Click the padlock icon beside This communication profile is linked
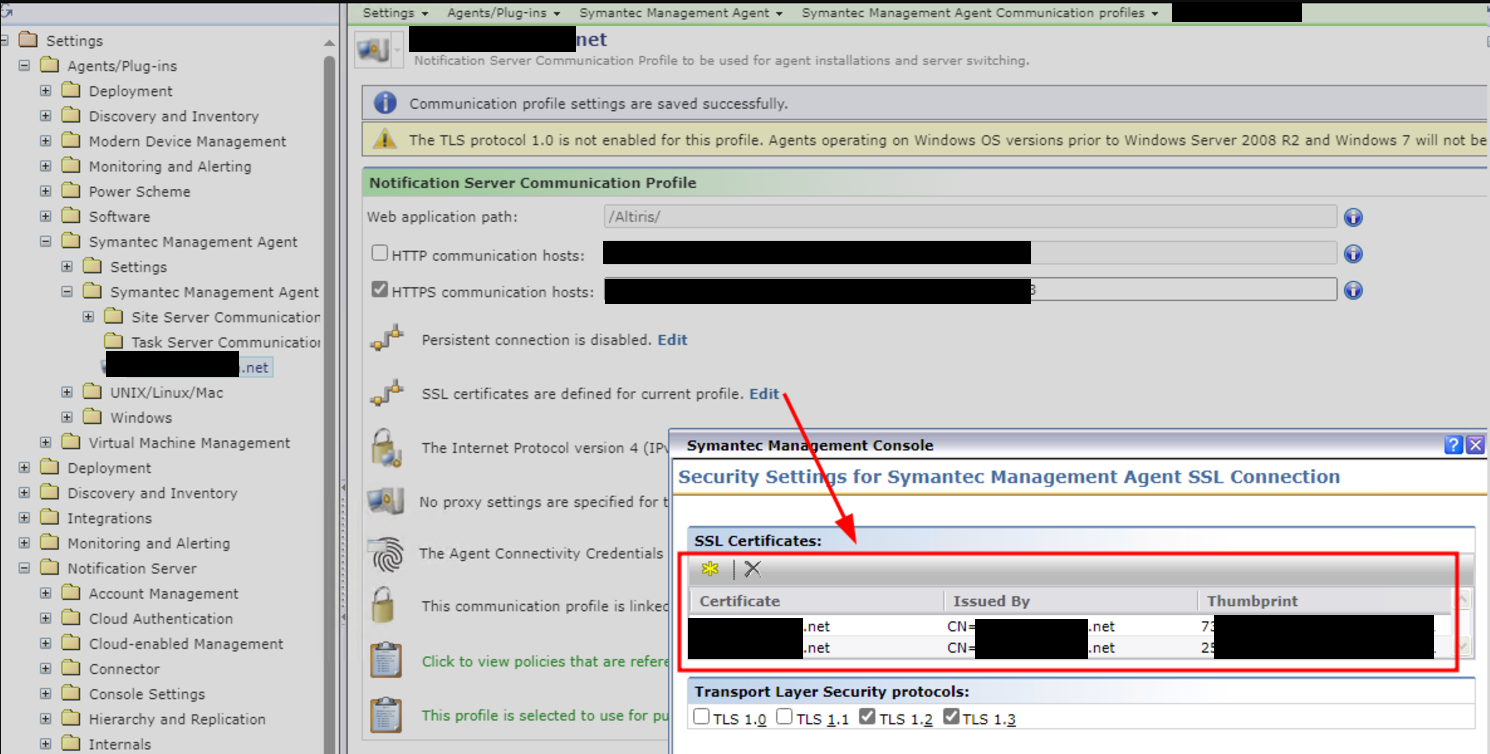This screenshot has width=1490, height=754. 385,605
